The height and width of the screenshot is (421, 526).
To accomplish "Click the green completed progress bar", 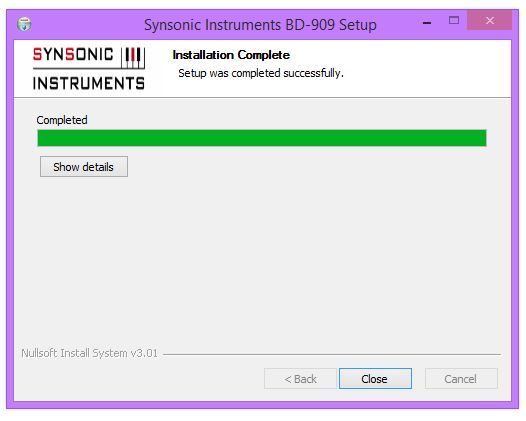I will pyautogui.click(x=262, y=138).
